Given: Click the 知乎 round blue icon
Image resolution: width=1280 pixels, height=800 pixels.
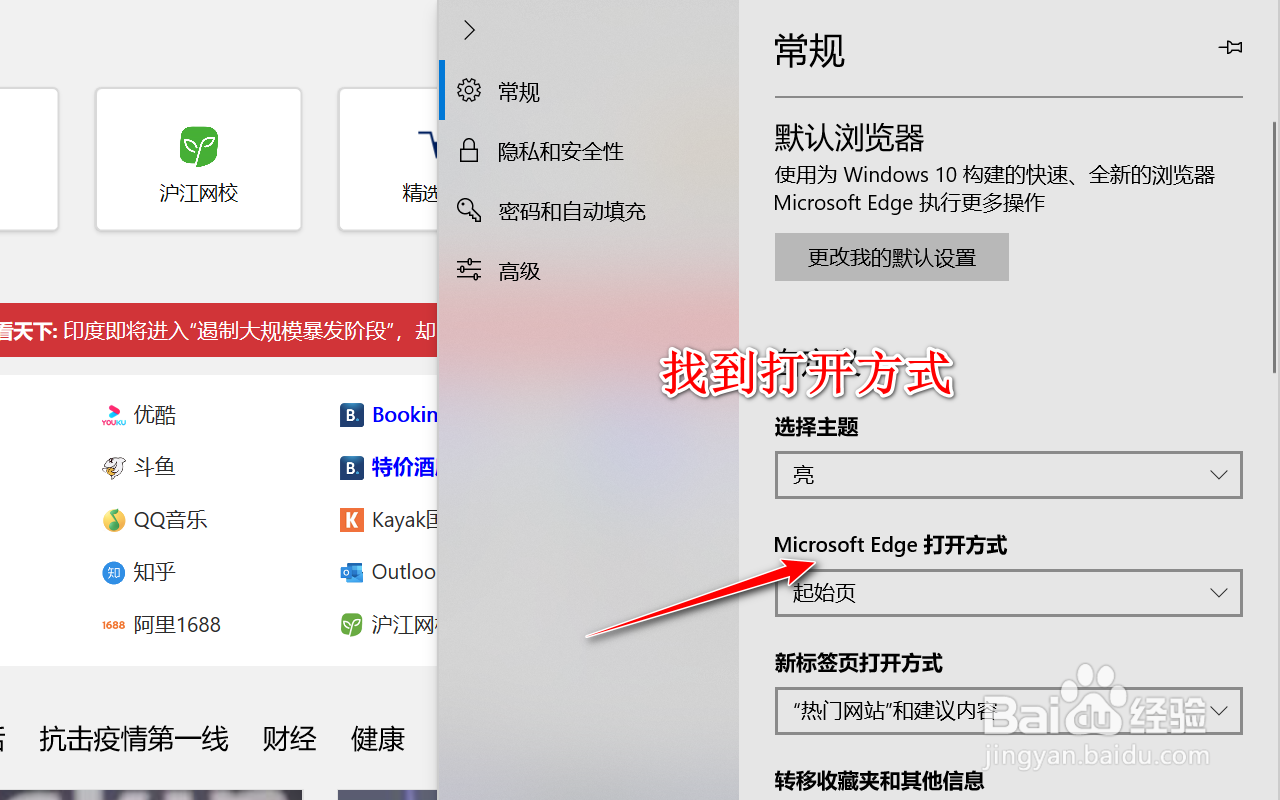Looking at the screenshot, I should pyautogui.click(x=113, y=572).
